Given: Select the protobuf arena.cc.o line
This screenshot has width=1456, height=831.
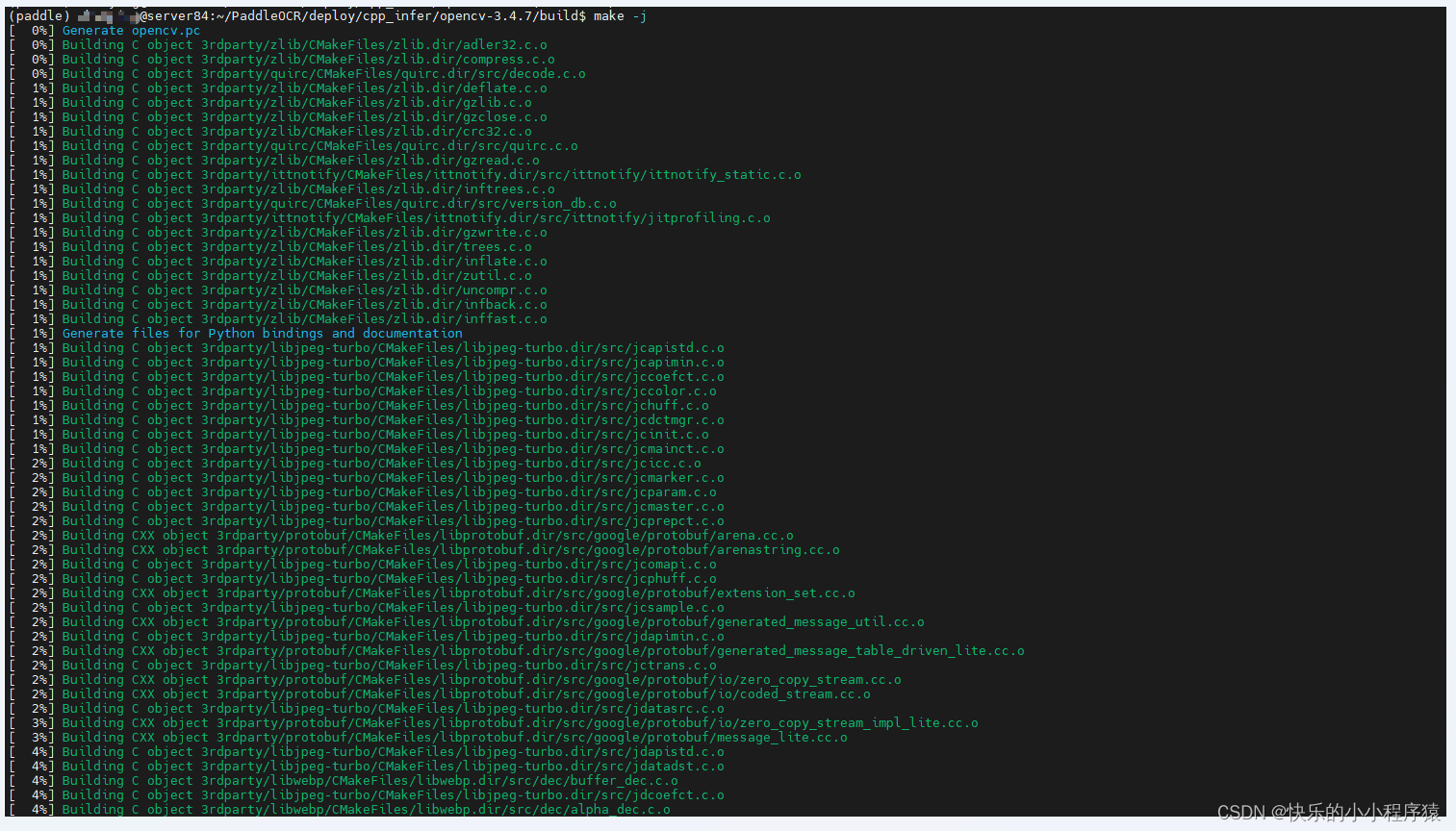Looking at the screenshot, I should 401,535.
